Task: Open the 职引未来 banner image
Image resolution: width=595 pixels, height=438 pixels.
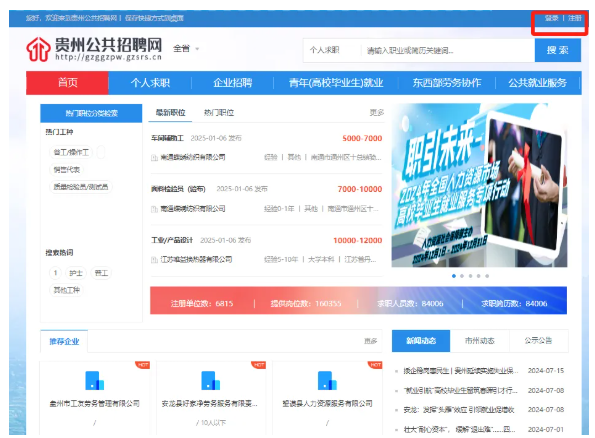Action: tap(479, 185)
